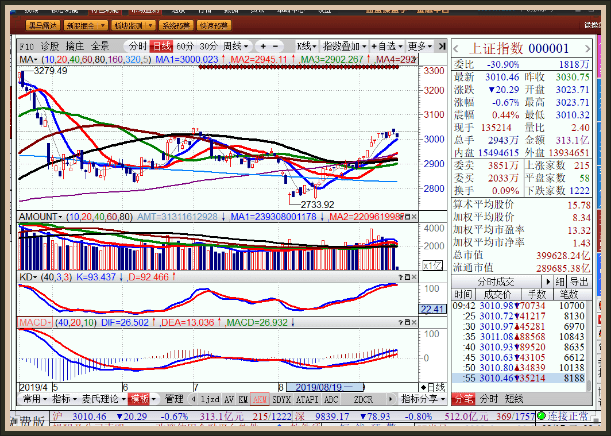Image resolution: width=611 pixels, height=436 pixels.
Task: Click the 导出 export button
Action: point(579,281)
